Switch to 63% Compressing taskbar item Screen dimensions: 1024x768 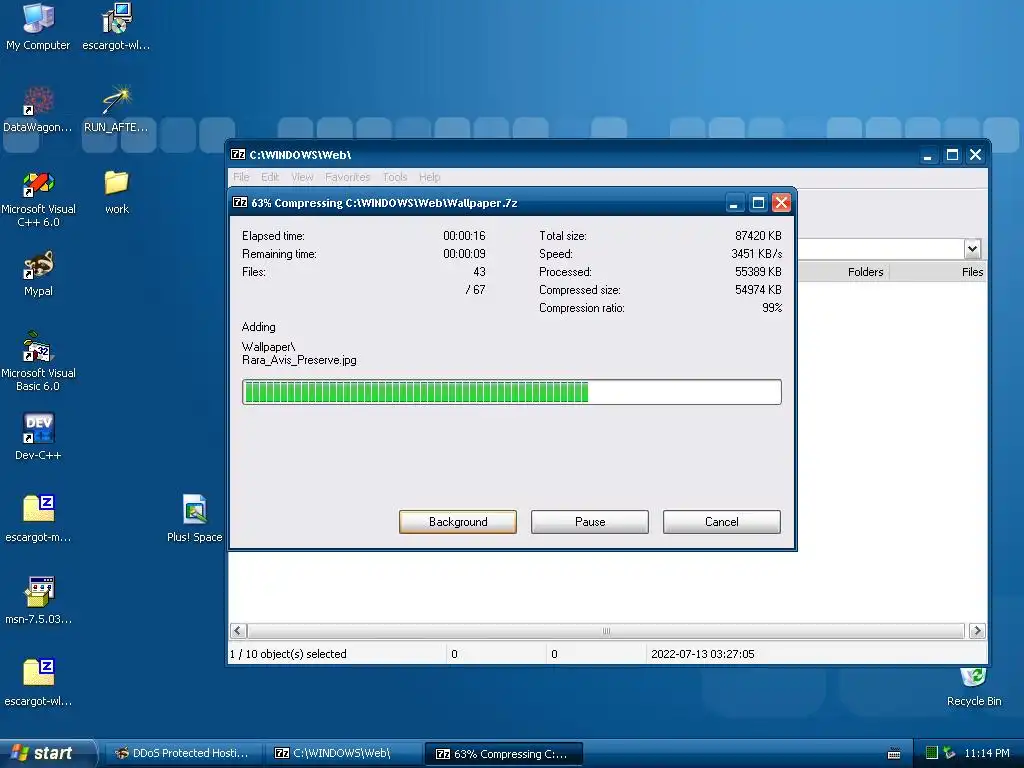504,754
